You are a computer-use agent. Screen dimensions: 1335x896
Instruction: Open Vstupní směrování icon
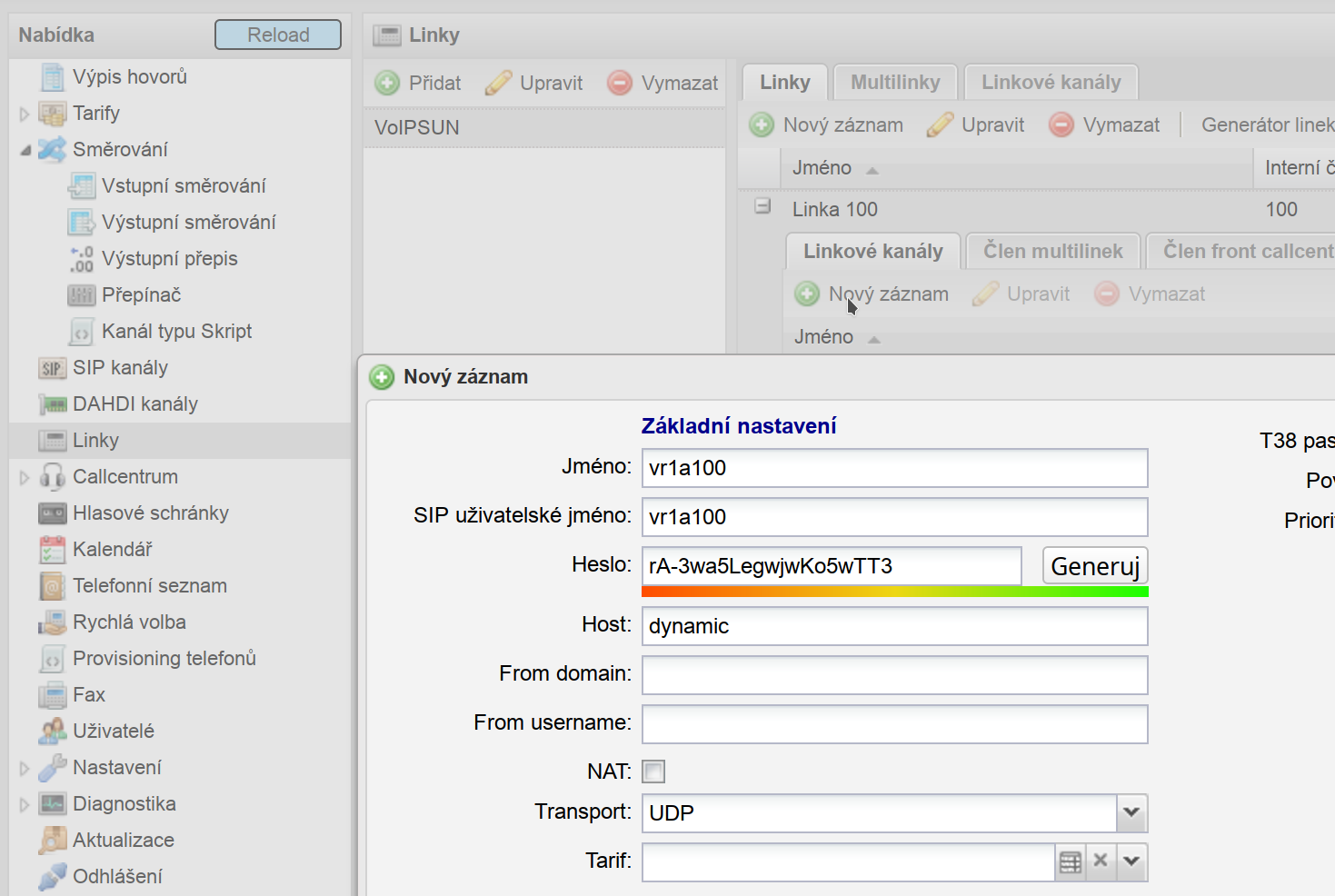pyautogui.click(x=82, y=186)
